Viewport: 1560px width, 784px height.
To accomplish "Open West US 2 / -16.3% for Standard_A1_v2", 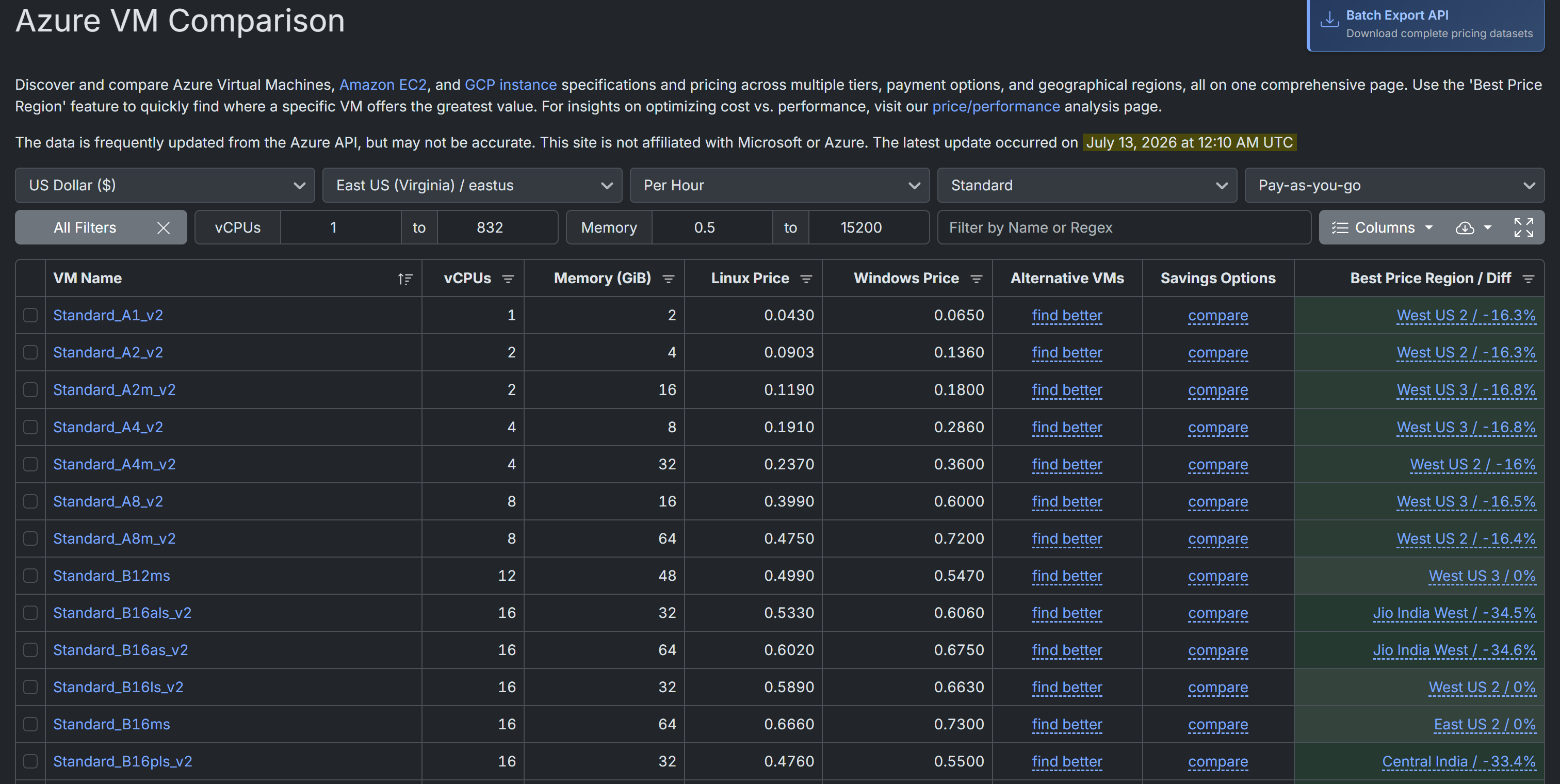I will click(x=1466, y=316).
